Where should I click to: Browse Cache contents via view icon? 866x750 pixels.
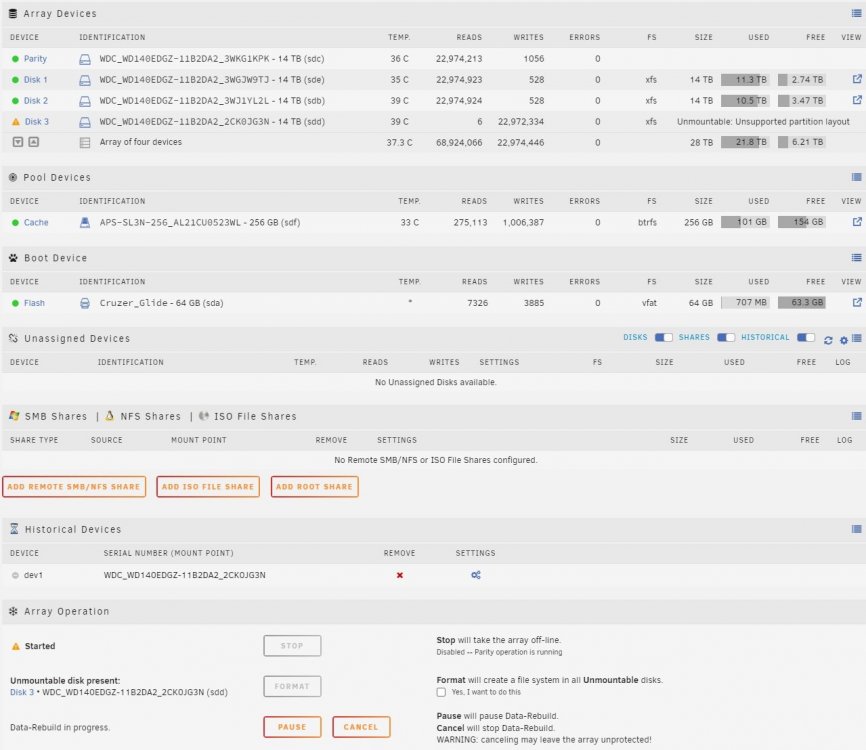(x=857, y=221)
